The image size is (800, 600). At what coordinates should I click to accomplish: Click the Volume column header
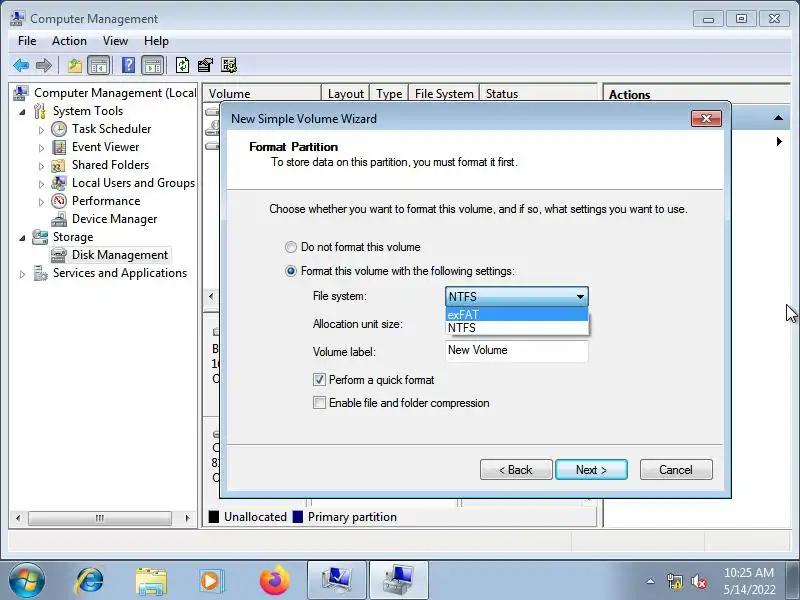click(x=262, y=93)
